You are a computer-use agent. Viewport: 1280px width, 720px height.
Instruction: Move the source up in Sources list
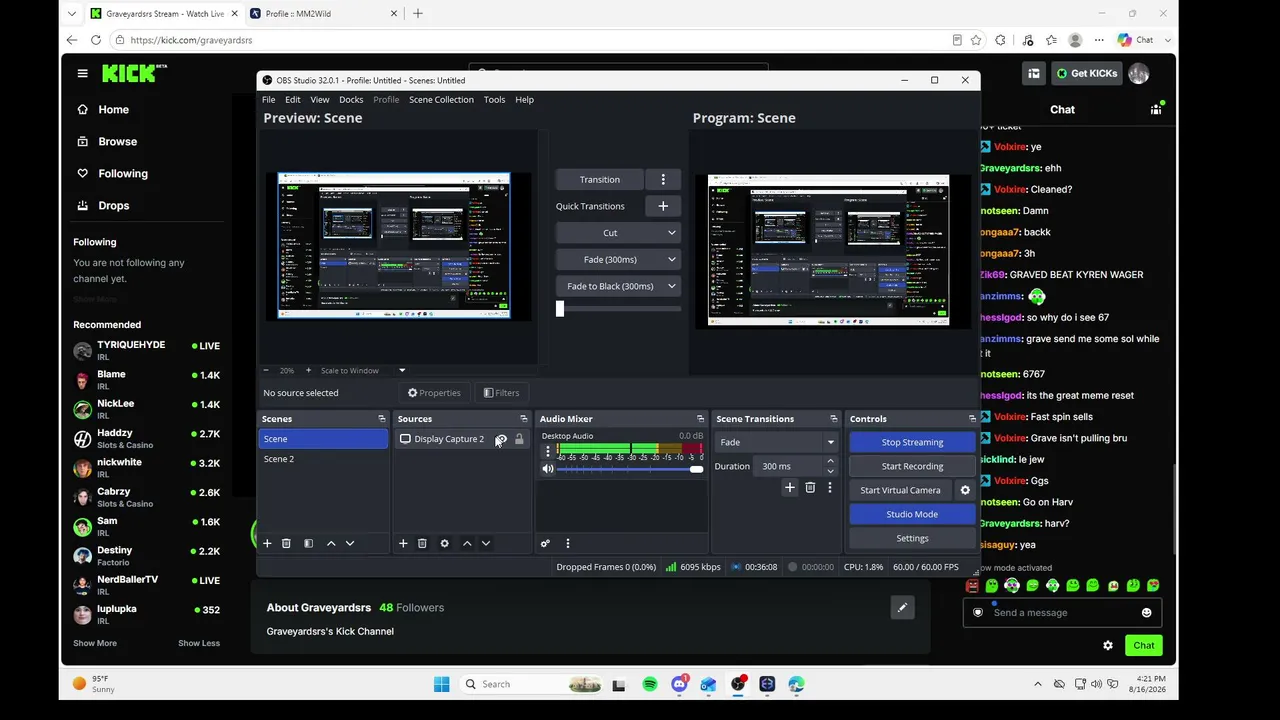[x=467, y=543]
